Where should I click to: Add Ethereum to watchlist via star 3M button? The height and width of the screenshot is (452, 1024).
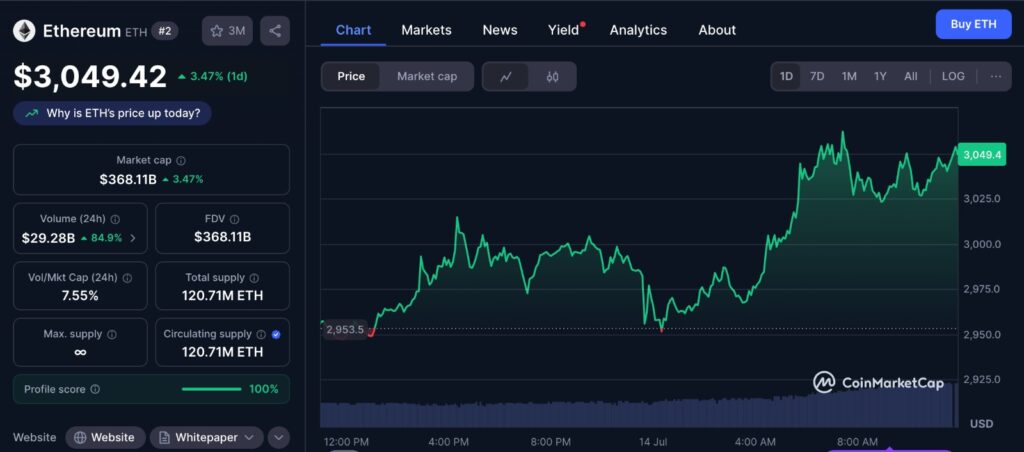coord(227,31)
